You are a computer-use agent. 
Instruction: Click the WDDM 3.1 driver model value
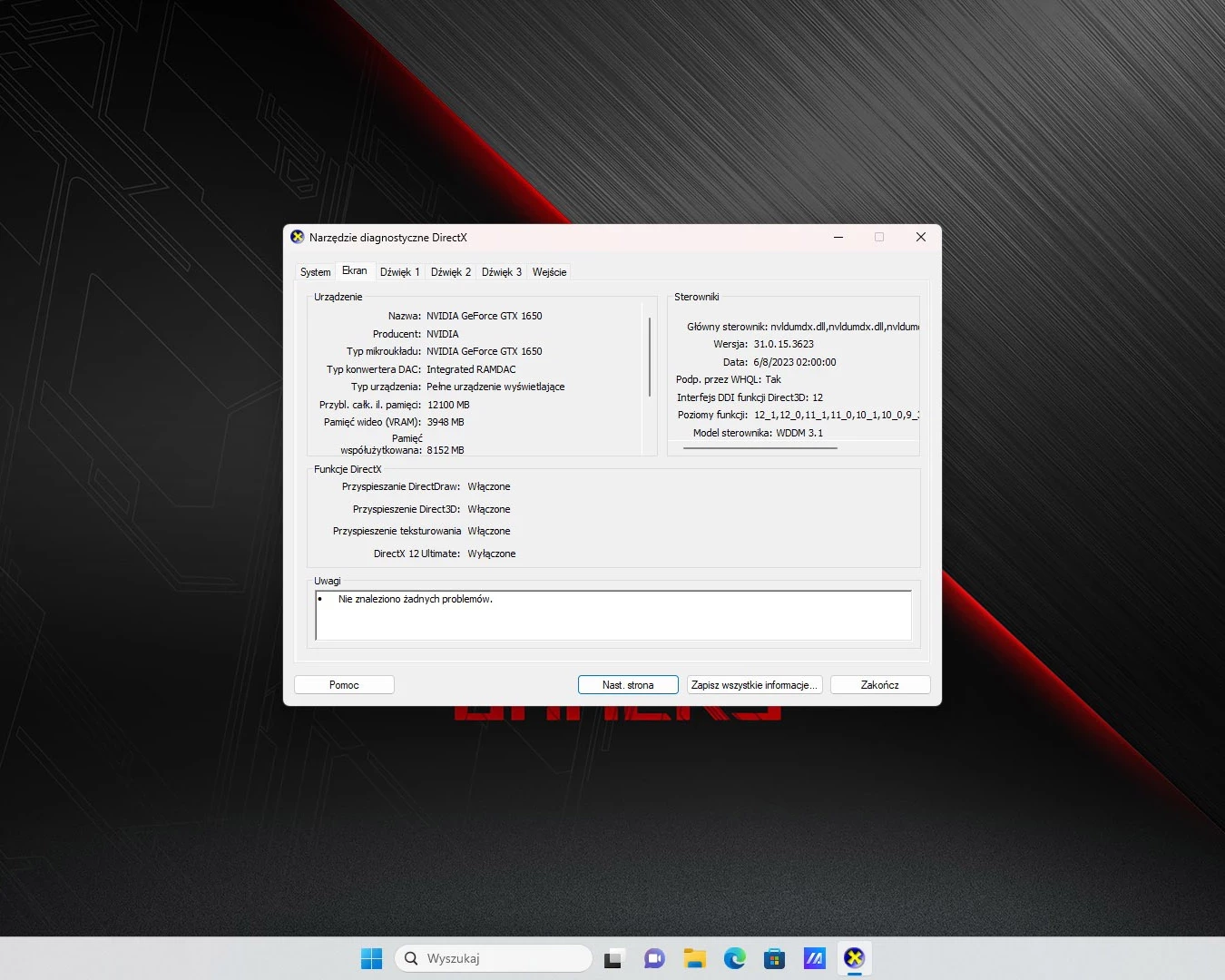coord(799,433)
